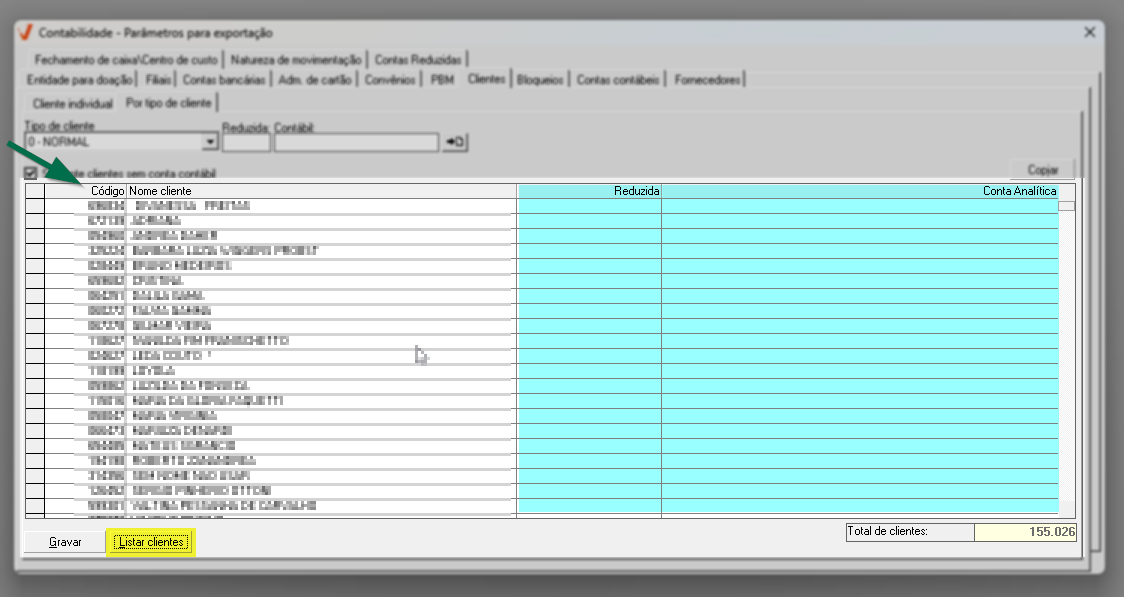The width and height of the screenshot is (1124, 597).
Task: Click the Gravar button
Action: [x=65, y=542]
